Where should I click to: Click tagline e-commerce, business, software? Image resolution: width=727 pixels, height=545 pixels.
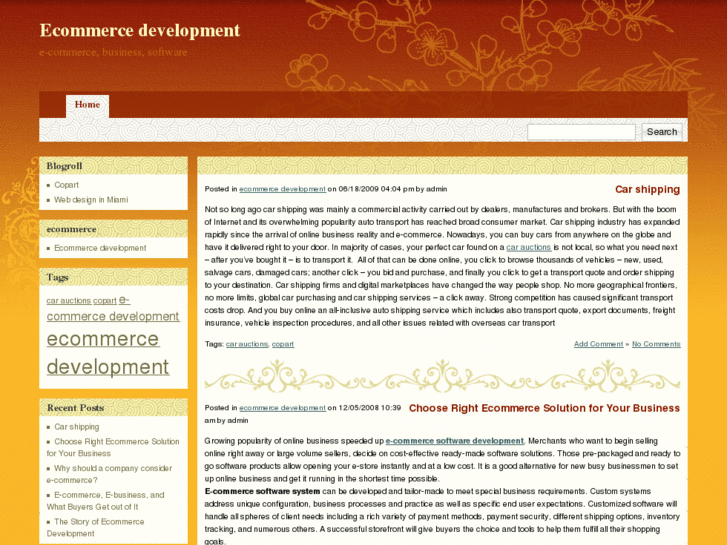[114, 52]
